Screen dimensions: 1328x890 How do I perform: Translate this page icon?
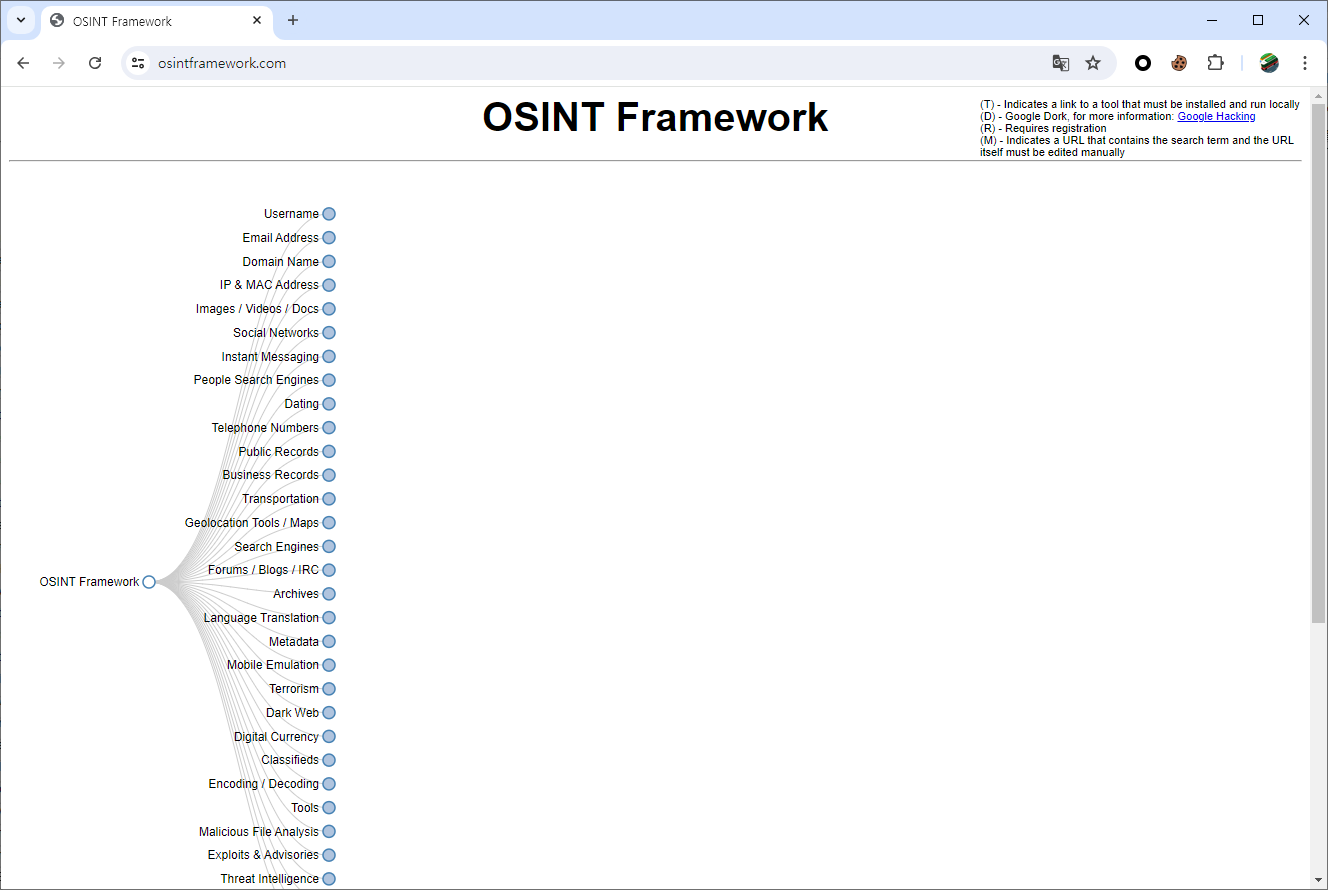[1061, 63]
